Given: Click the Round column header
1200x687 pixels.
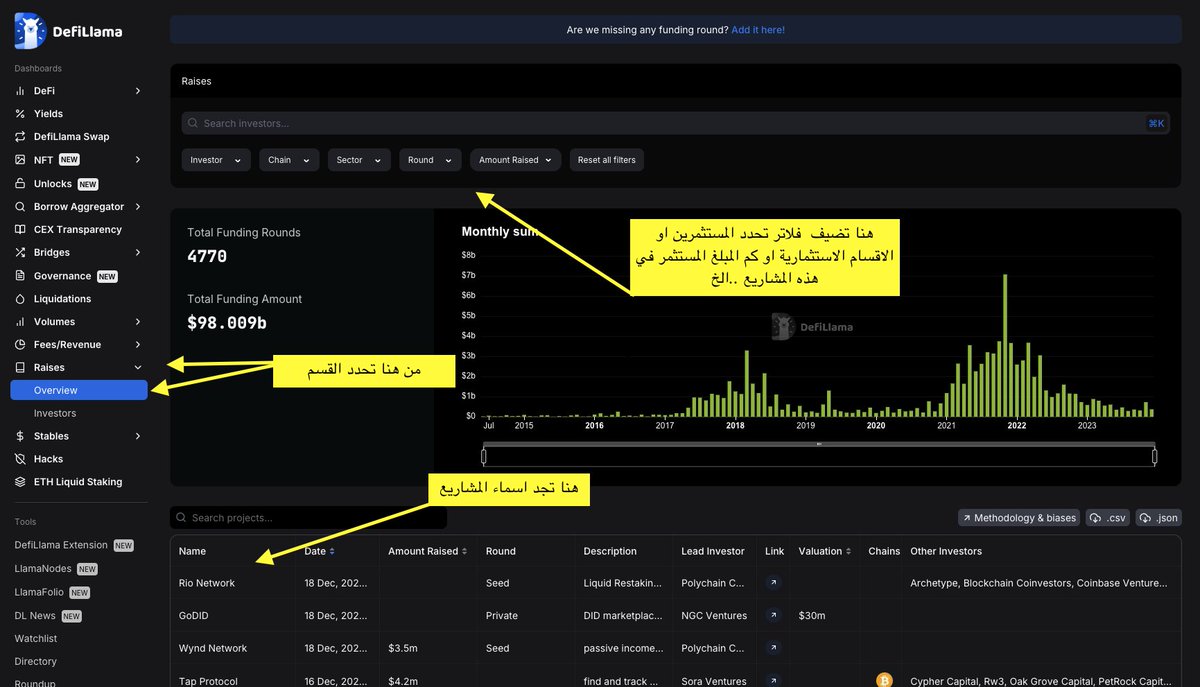Looking at the screenshot, I should (x=501, y=551).
